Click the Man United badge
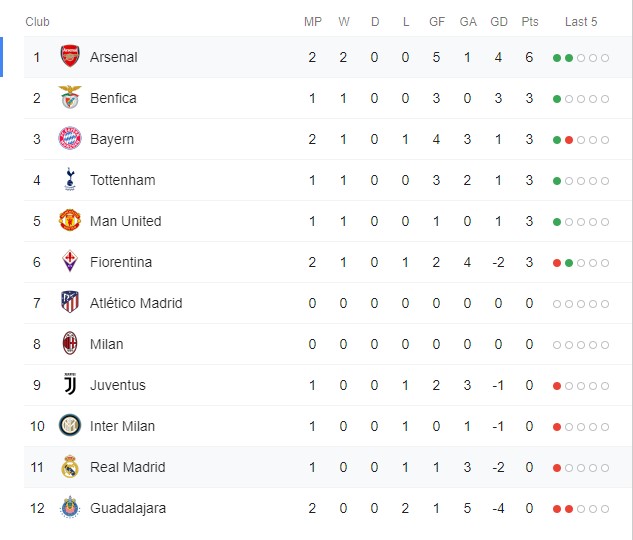Screen dimensions: 633x540 coord(70,220)
